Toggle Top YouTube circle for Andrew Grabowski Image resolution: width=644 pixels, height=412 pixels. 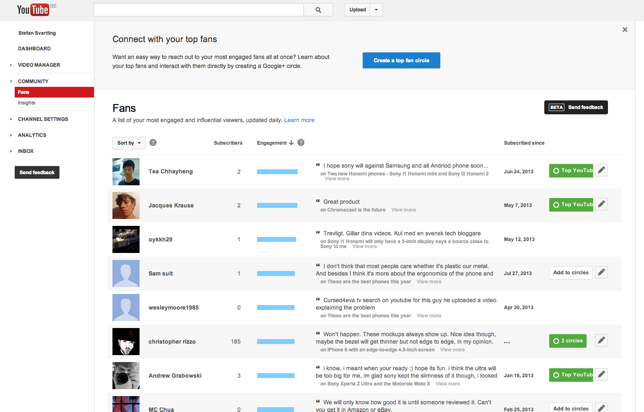[571, 375]
